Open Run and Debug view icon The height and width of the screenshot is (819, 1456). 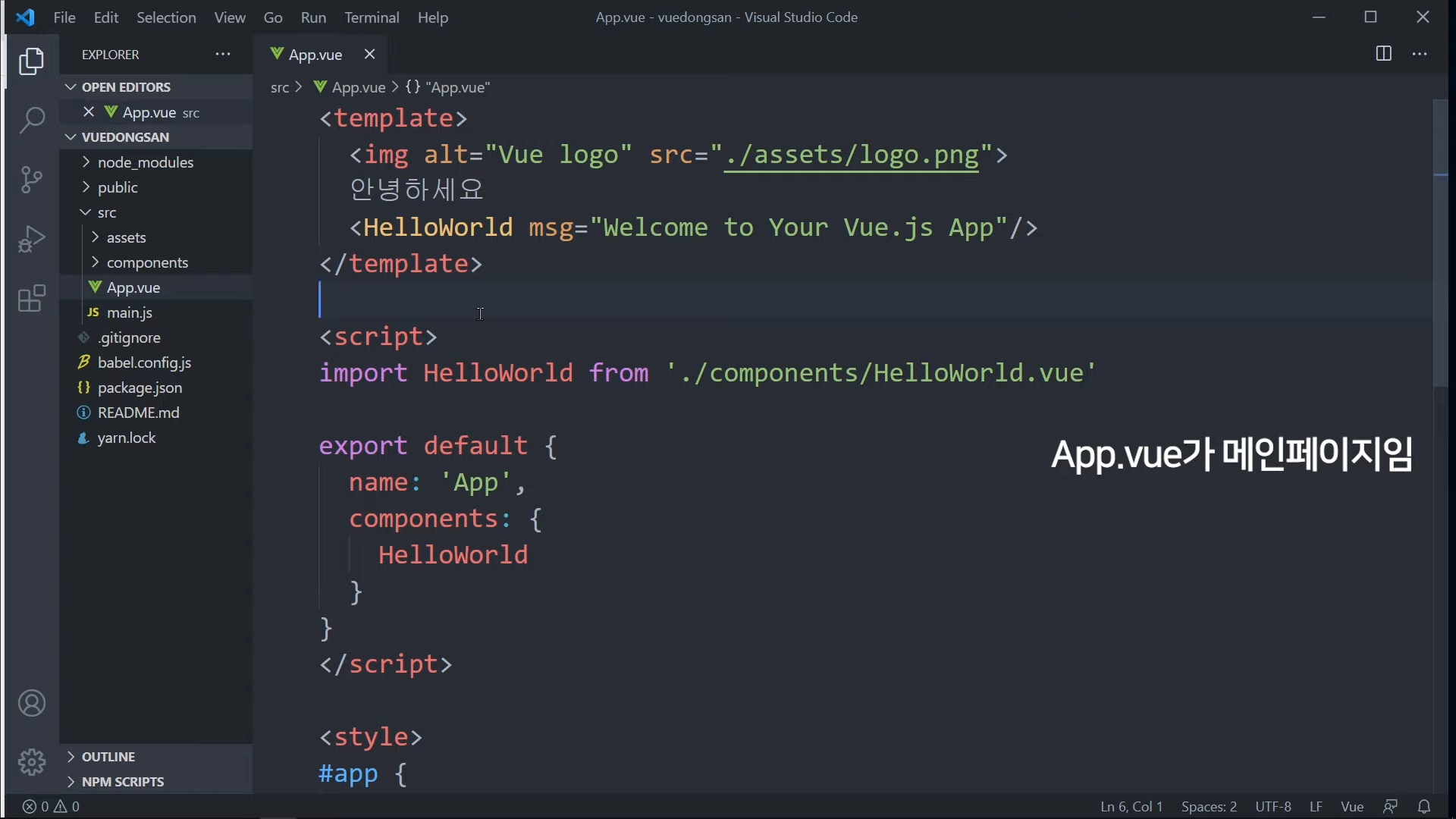point(32,239)
